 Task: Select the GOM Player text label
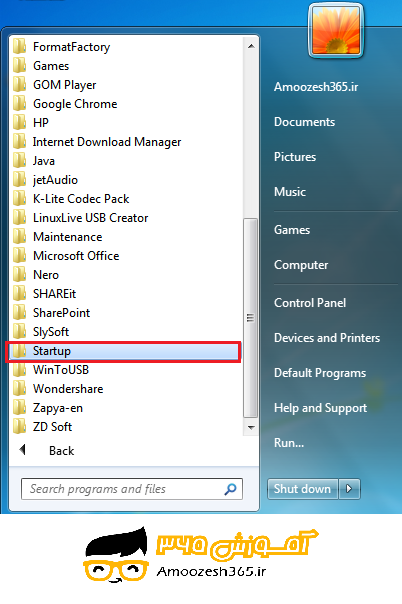tap(64, 85)
